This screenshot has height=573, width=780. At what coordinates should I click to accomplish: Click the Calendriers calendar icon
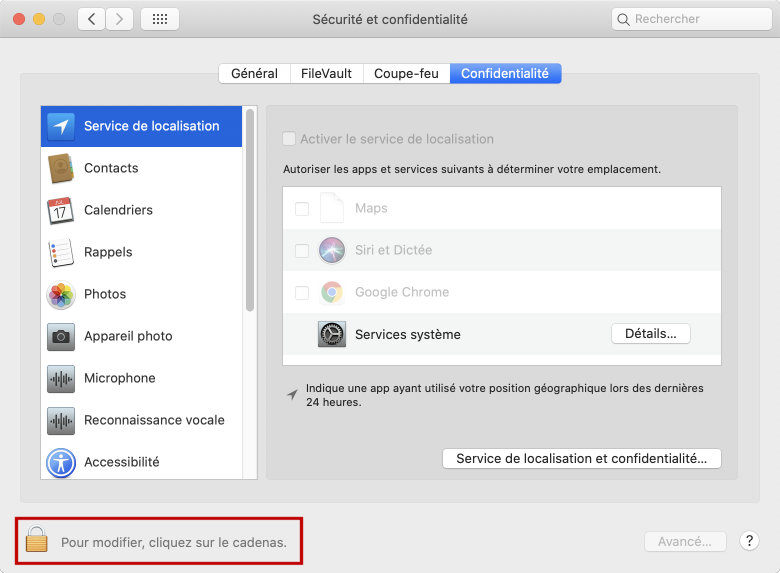[61, 210]
